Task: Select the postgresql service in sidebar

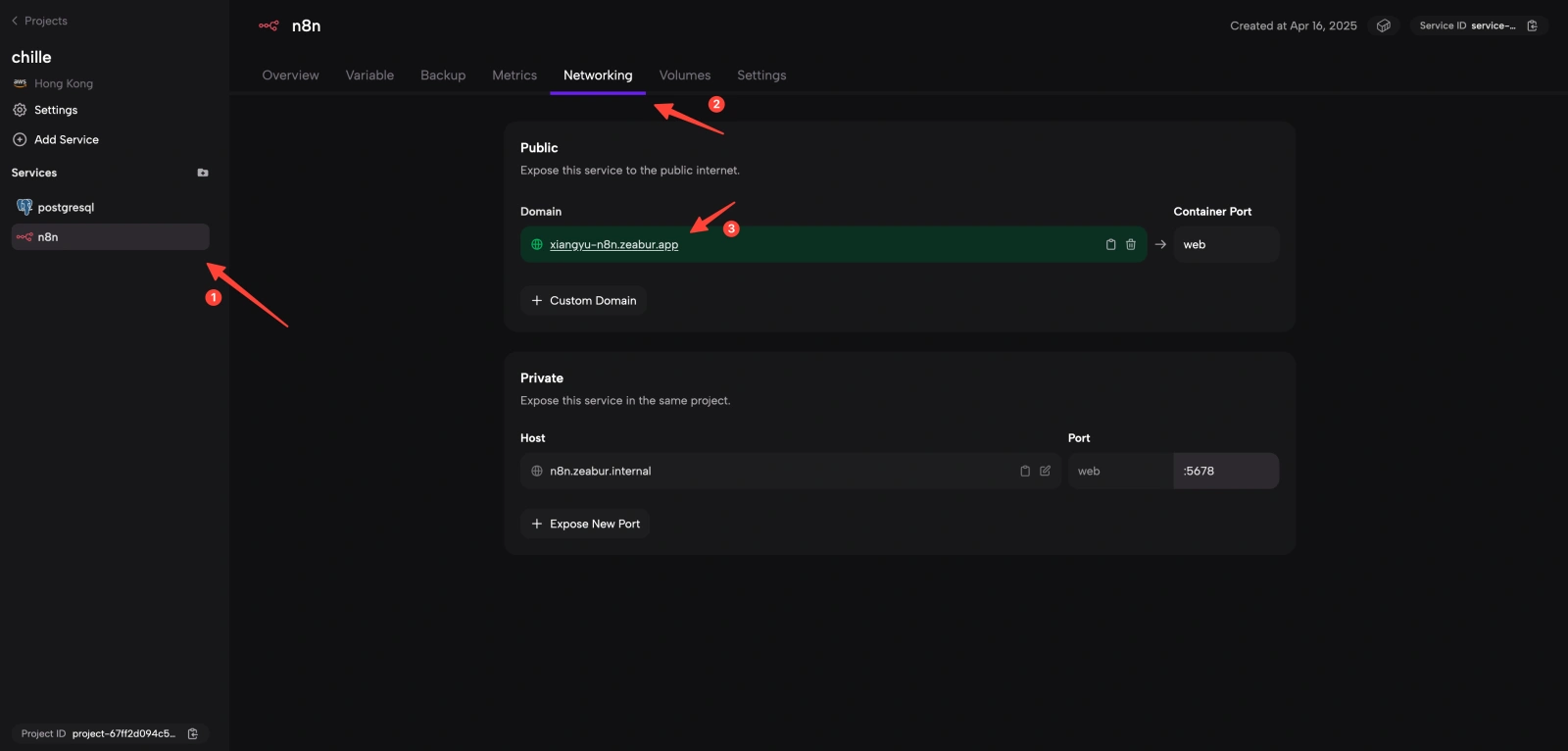Action: tap(66, 208)
